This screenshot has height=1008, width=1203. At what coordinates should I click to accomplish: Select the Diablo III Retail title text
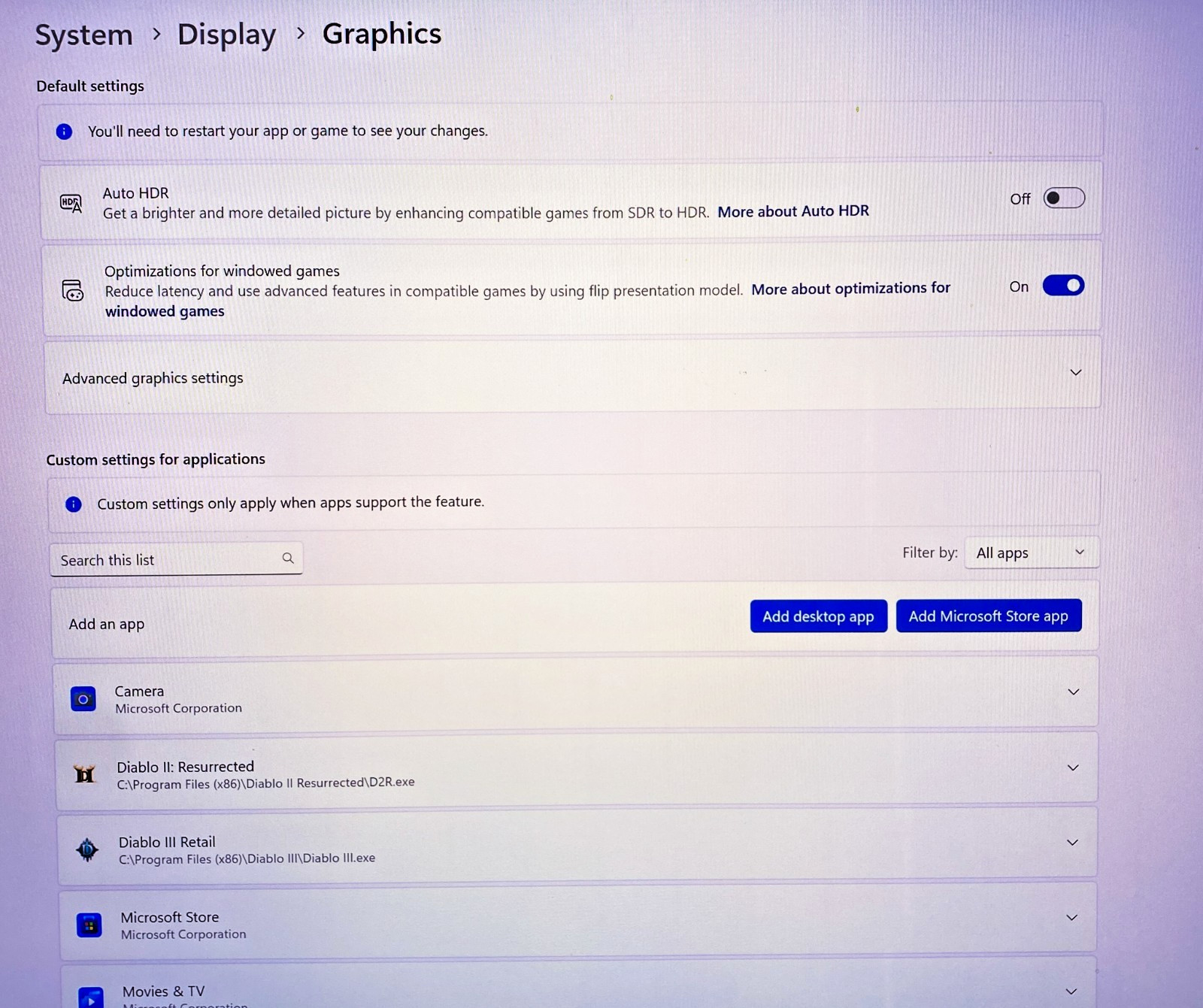pyautogui.click(x=167, y=842)
